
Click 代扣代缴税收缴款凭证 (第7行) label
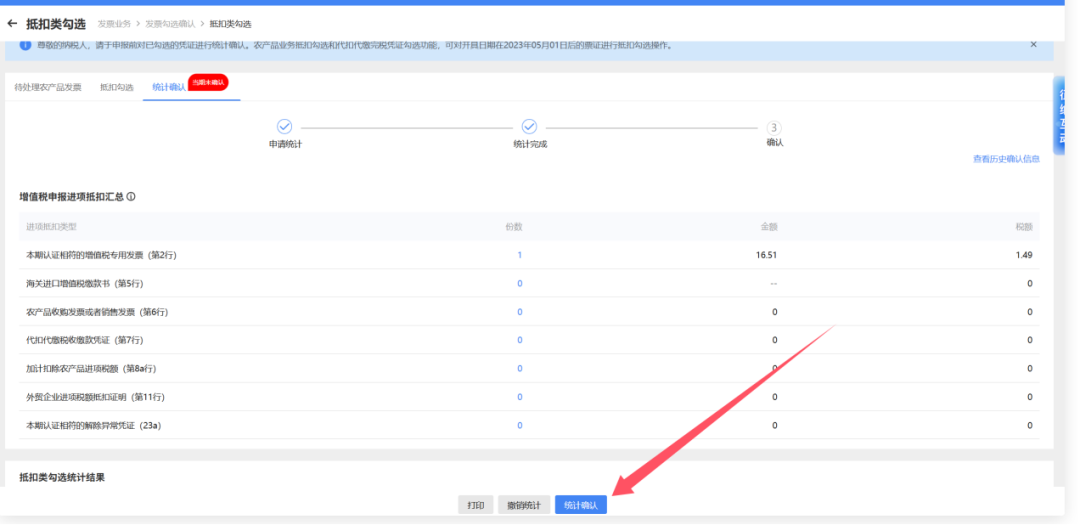pyautogui.click(x=85, y=340)
